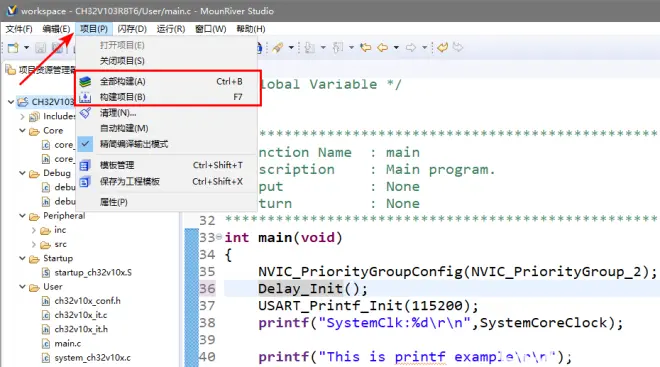
Task: Click the 保存为工程模板 menu icon
Action: point(85,182)
